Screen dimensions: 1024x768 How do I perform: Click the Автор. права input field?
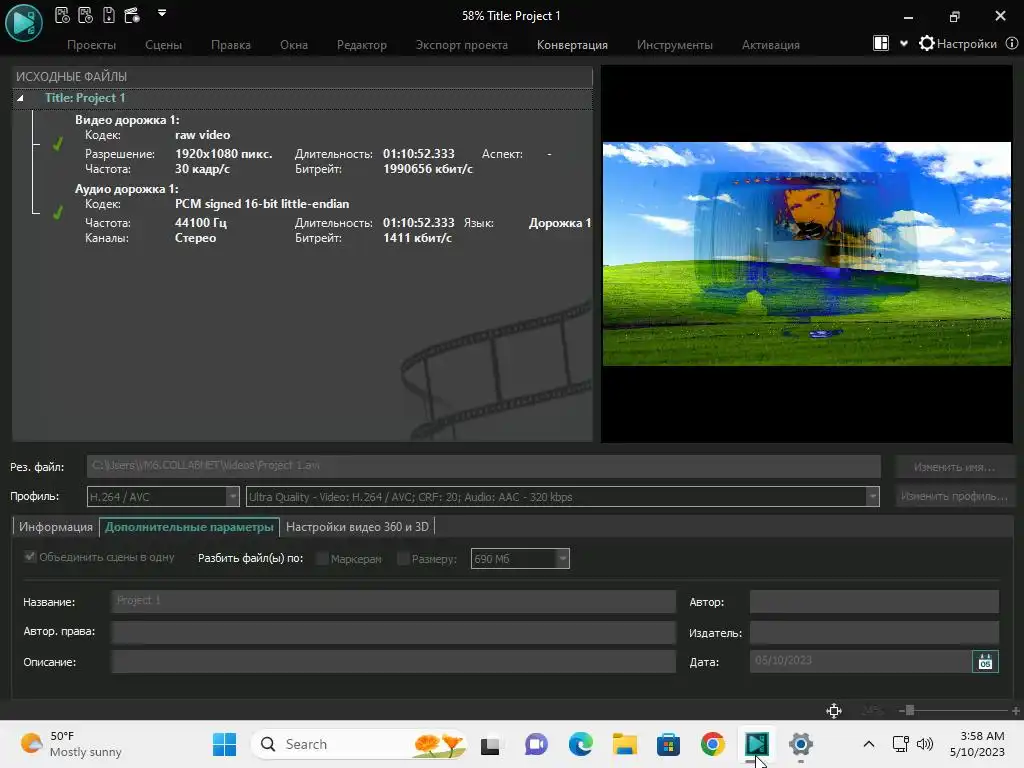[393, 632]
